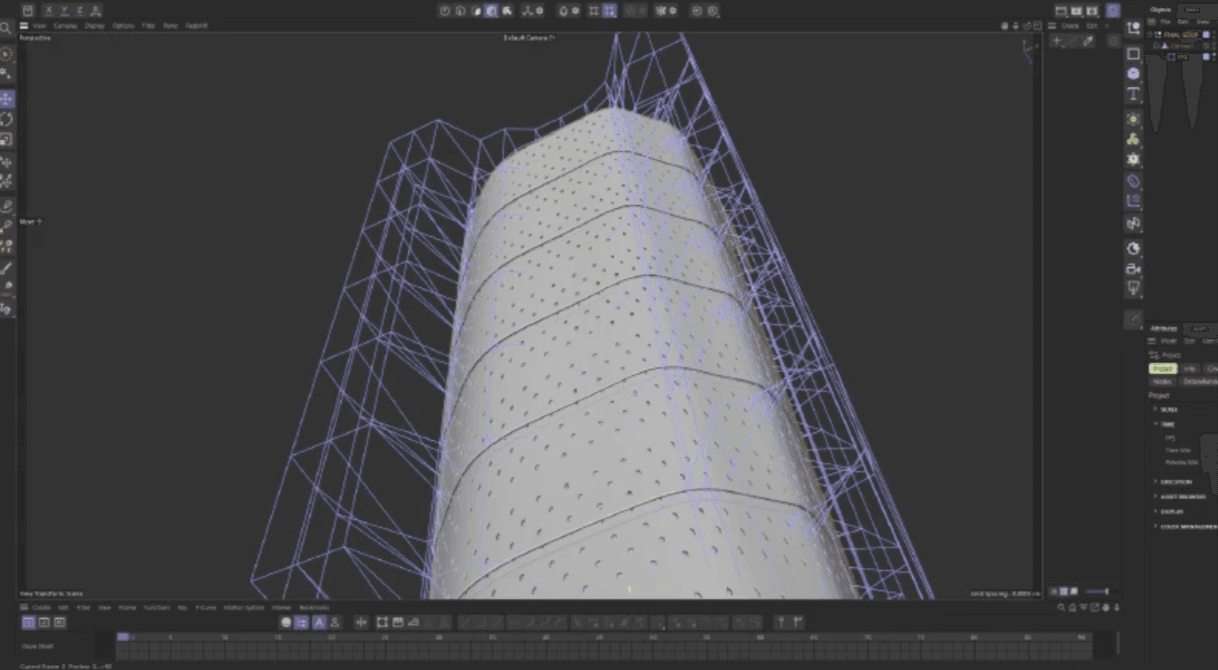This screenshot has width=1218, height=670.
Task: Expand the COLOR MANAGEMENT section
Action: (1186, 526)
